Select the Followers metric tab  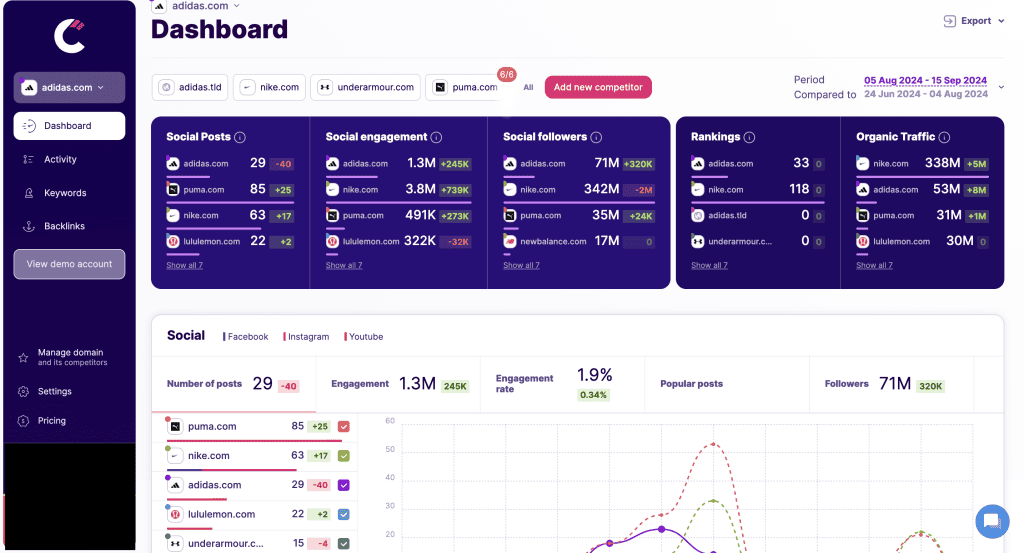pyautogui.click(x=891, y=384)
